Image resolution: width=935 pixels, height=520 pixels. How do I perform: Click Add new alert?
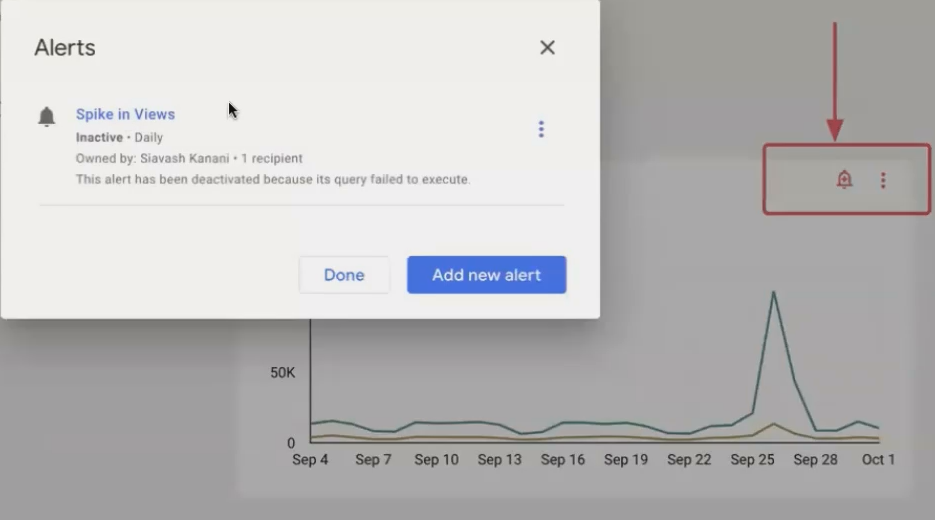tap(487, 275)
